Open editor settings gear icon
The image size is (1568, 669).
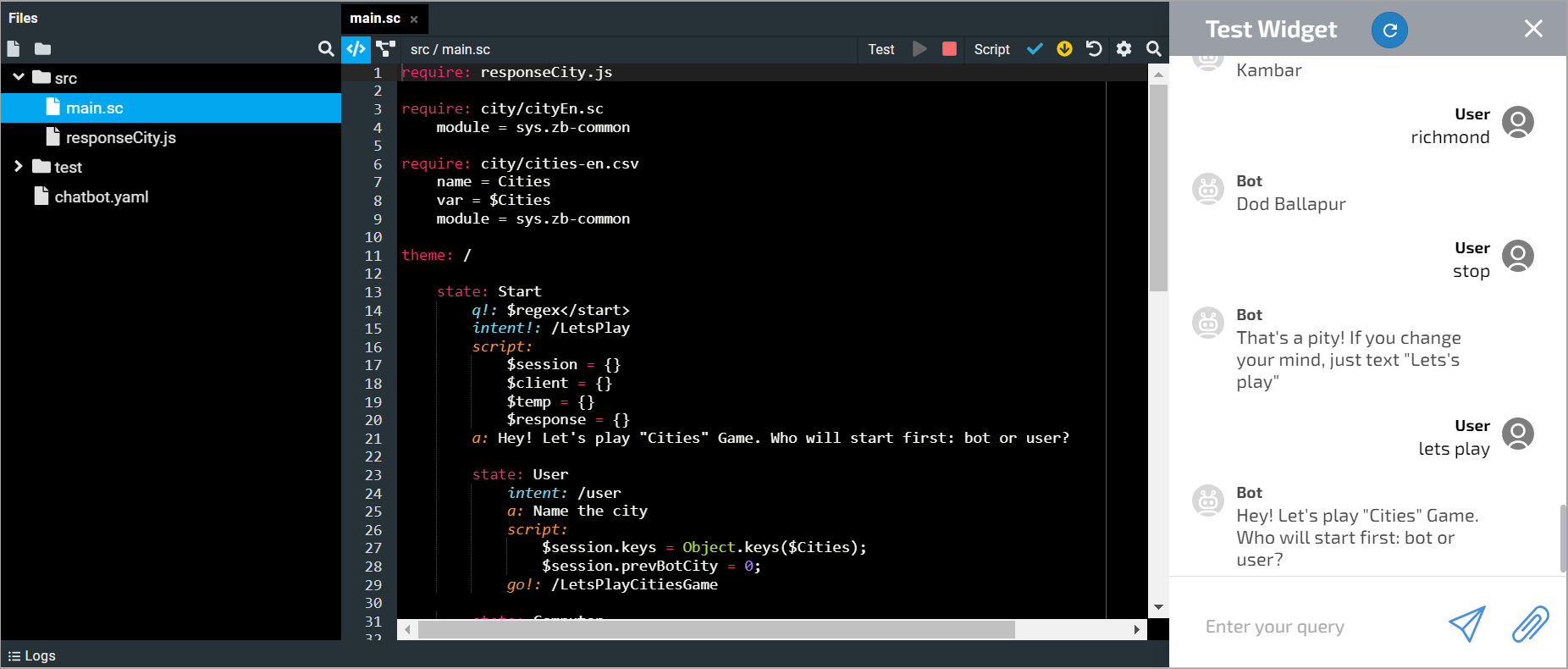pos(1124,49)
